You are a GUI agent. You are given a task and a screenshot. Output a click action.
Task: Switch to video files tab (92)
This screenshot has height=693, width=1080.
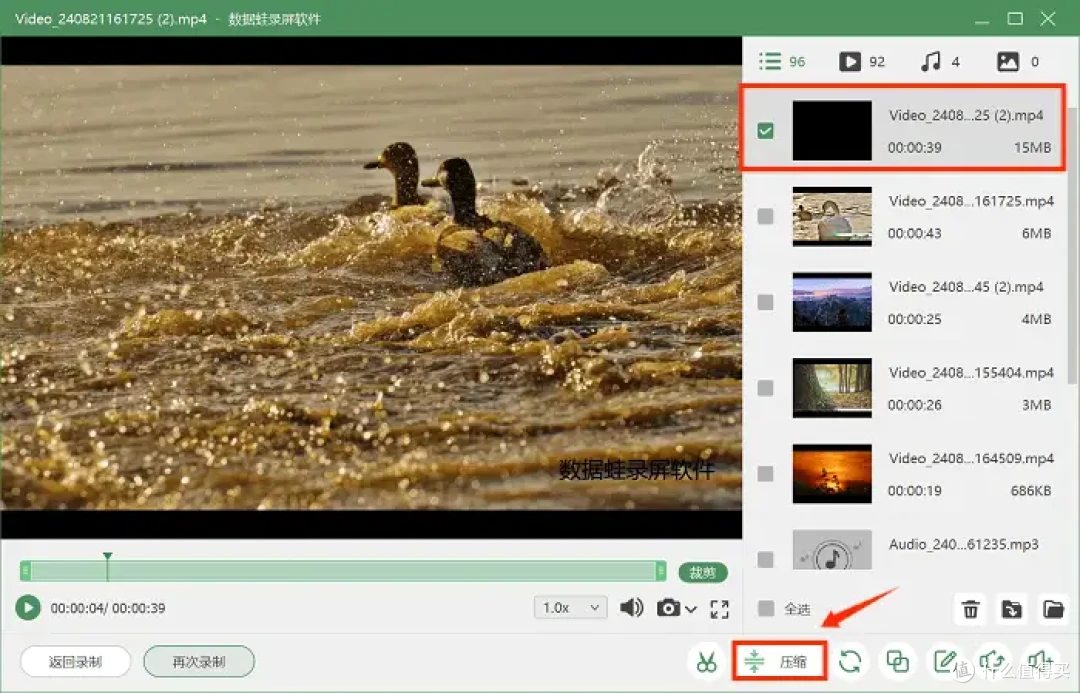[x=862, y=62]
